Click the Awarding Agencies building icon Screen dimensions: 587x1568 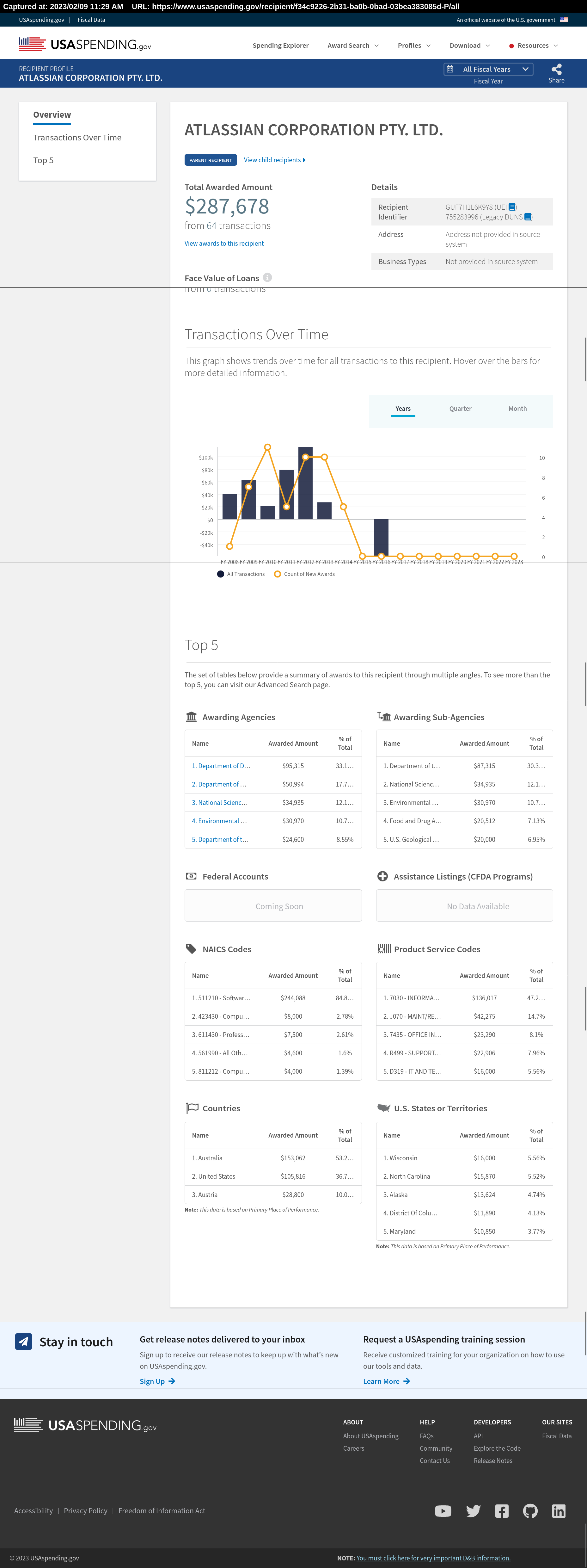[x=191, y=716]
